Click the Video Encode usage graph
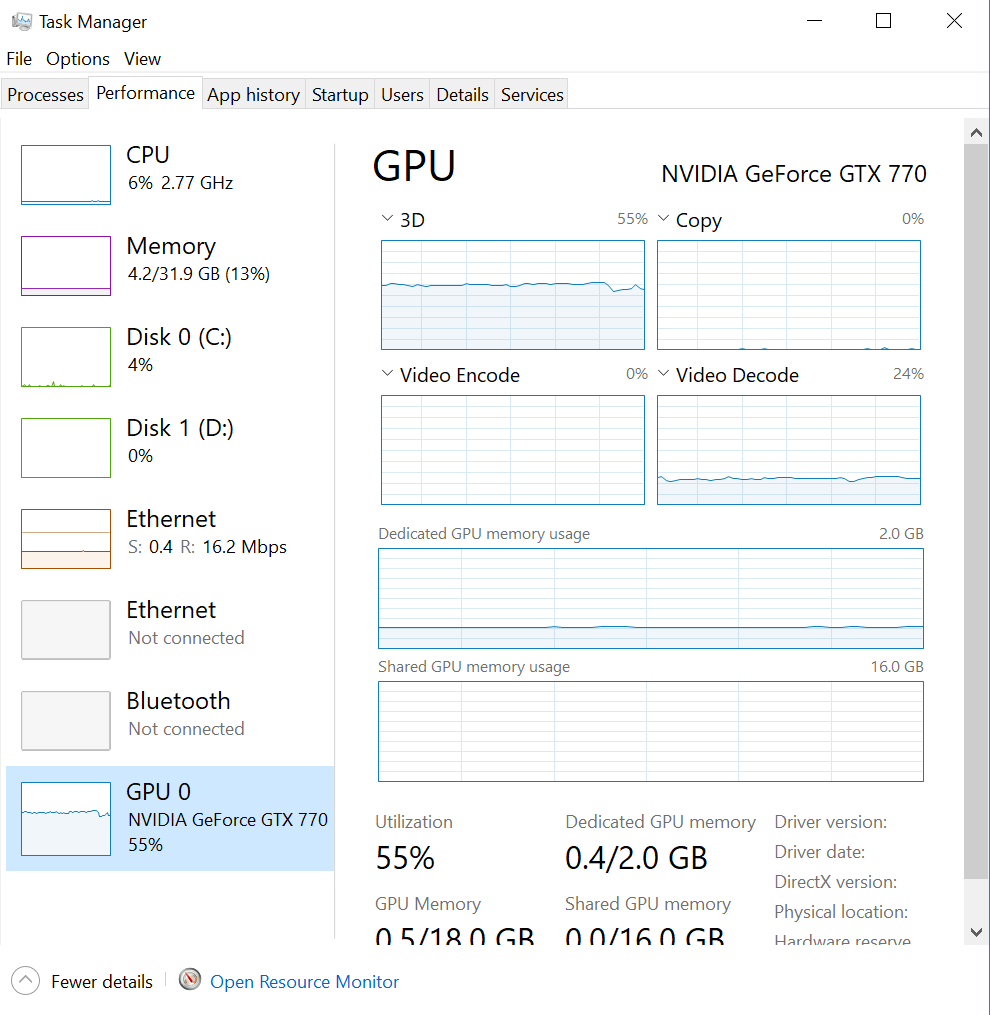 (513, 450)
